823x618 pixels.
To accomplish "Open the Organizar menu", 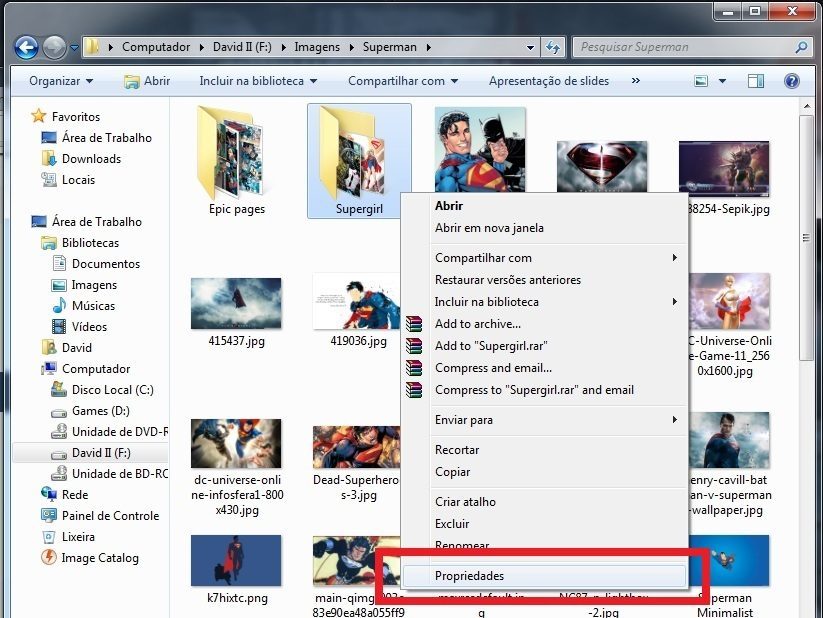I will click(x=61, y=81).
